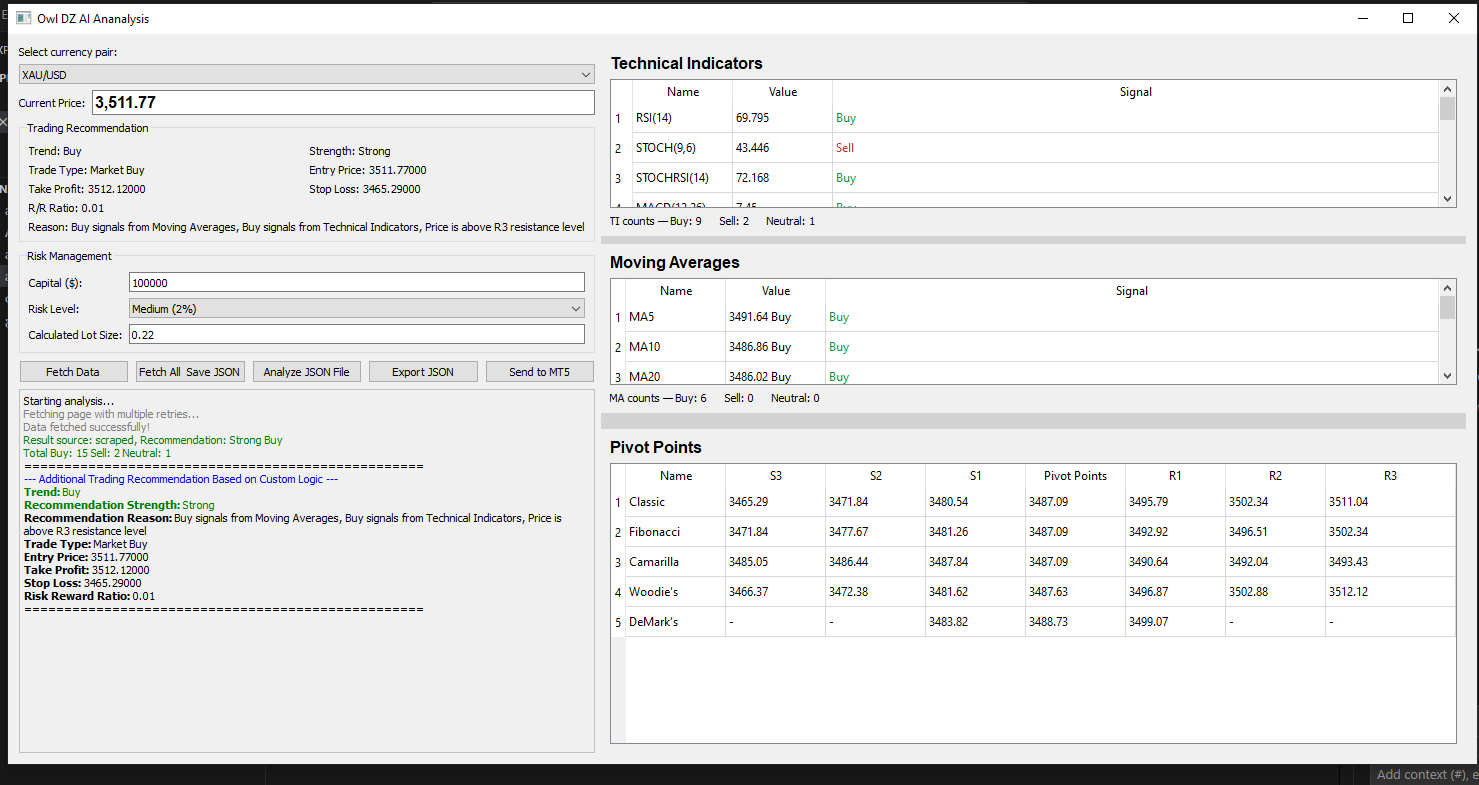Viewport: 1479px width, 785px height.
Task: Select the Calculated Lot Size field
Action: pos(356,335)
